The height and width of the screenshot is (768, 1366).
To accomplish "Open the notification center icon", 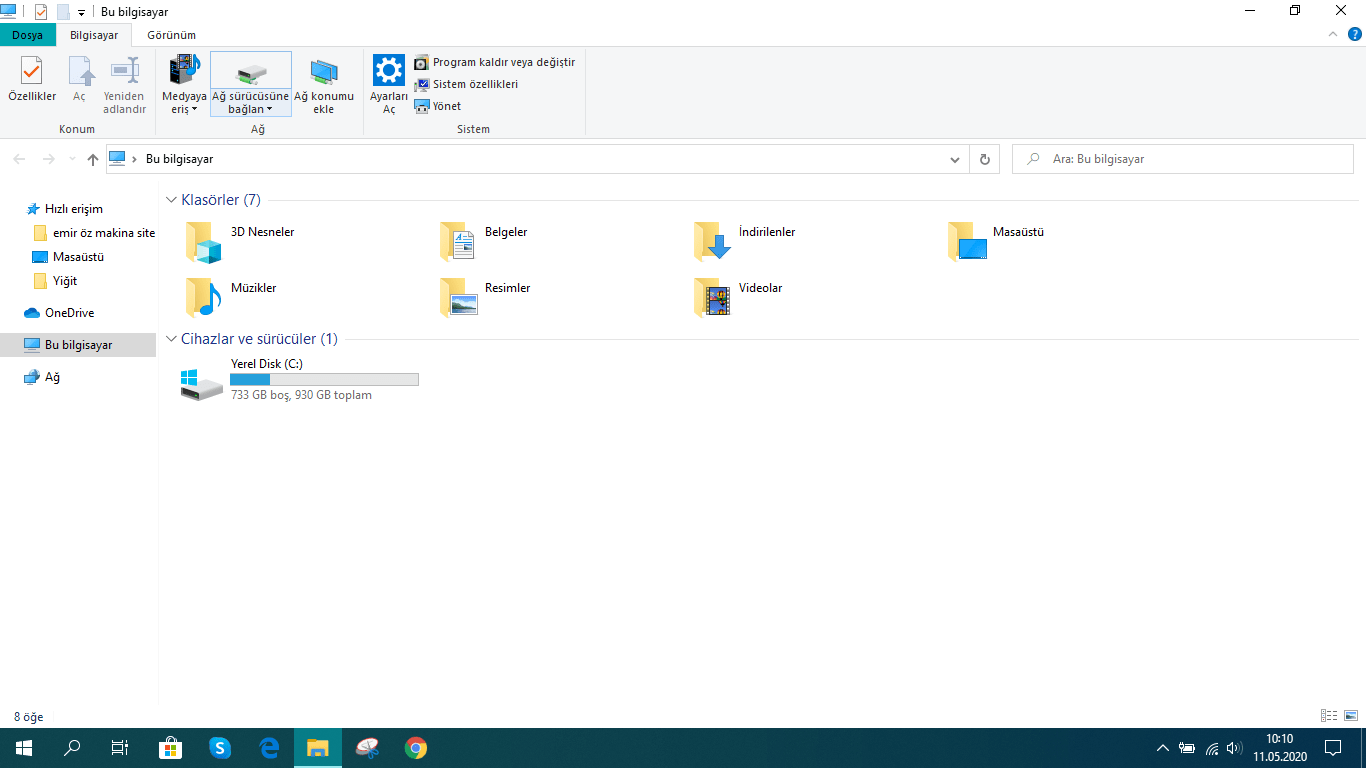I will pyautogui.click(x=1333, y=747).
